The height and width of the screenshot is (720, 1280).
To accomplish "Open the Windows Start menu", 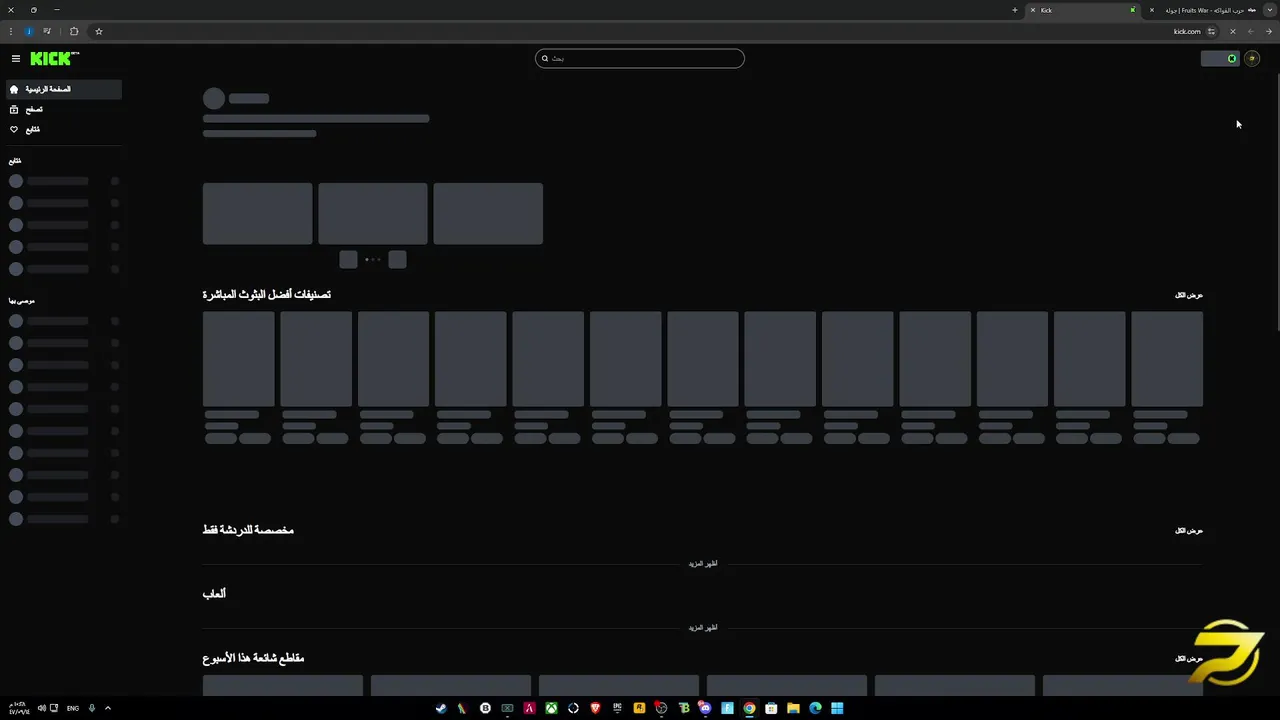I will pos(837,708).
